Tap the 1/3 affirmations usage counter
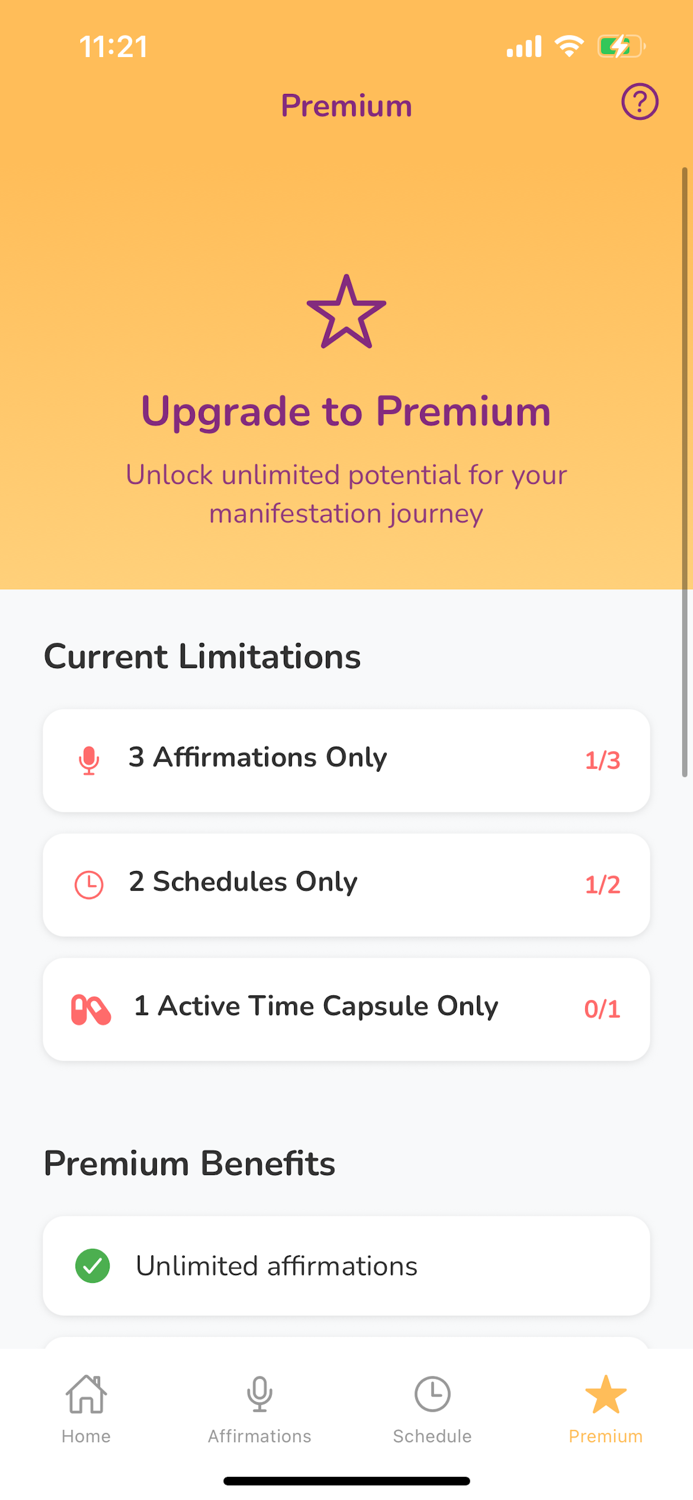693x1500 pixels. pyautogui.click(x=602, y=760)
